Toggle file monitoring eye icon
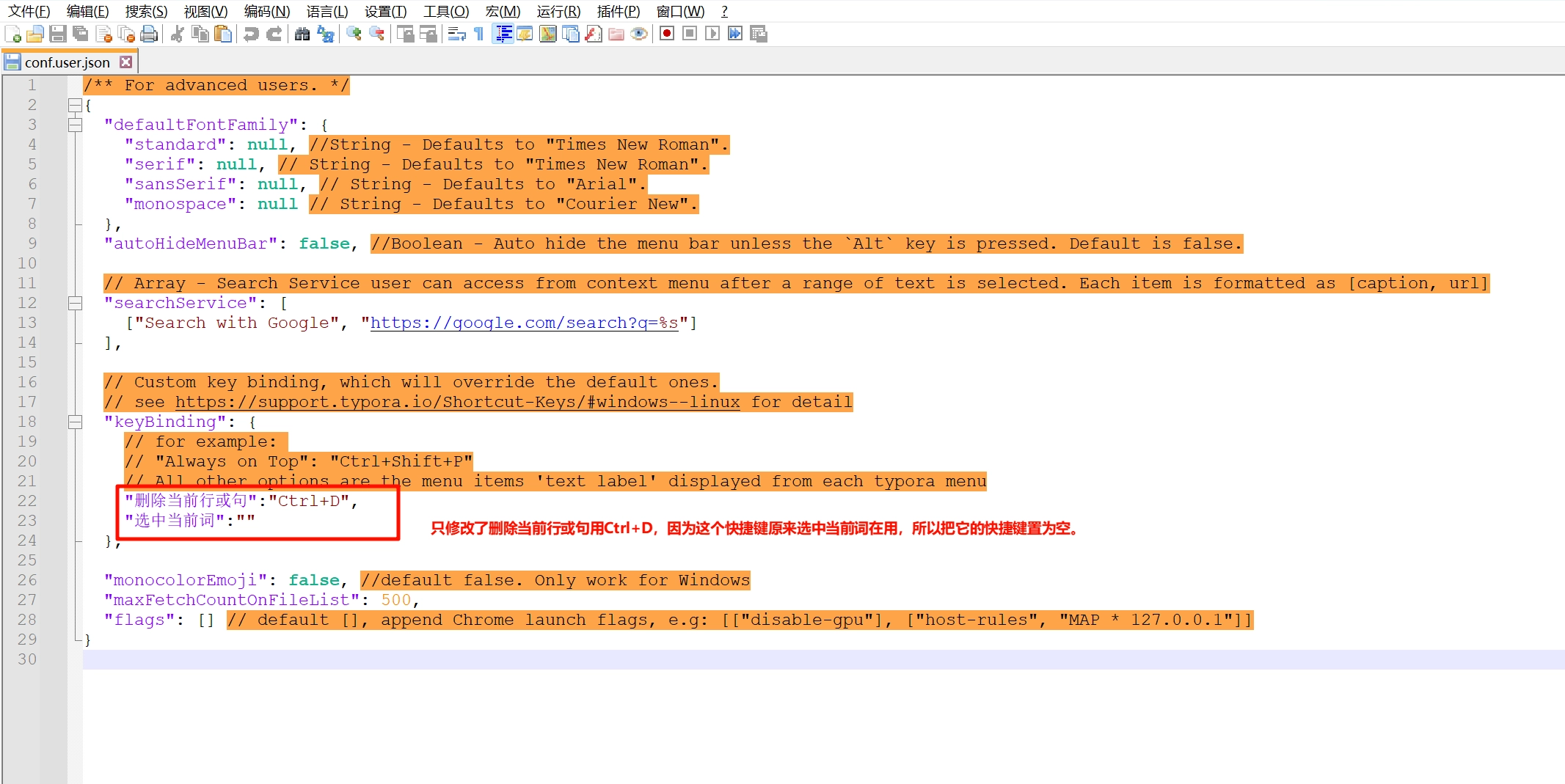 [638, 34]
